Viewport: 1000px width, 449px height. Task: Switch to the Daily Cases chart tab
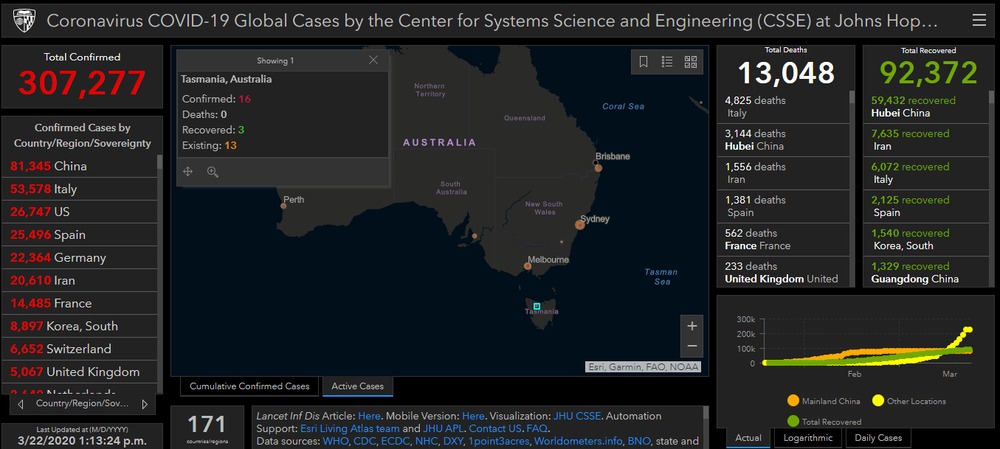tap(876, 438)
